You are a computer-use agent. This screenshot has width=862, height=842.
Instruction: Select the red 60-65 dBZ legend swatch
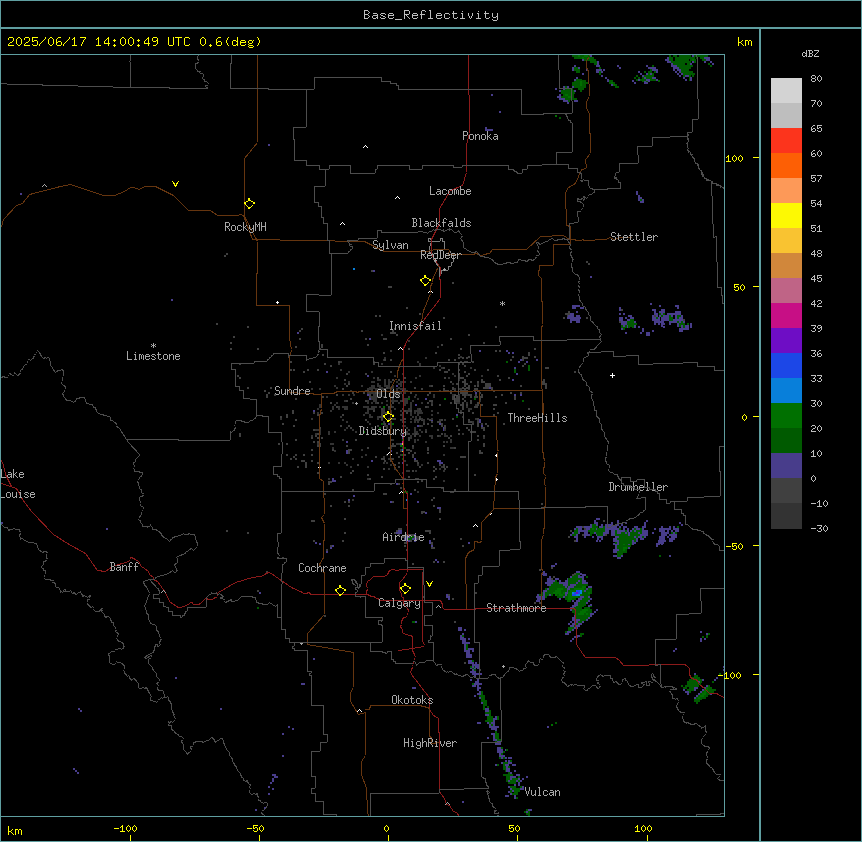(786, 140)
